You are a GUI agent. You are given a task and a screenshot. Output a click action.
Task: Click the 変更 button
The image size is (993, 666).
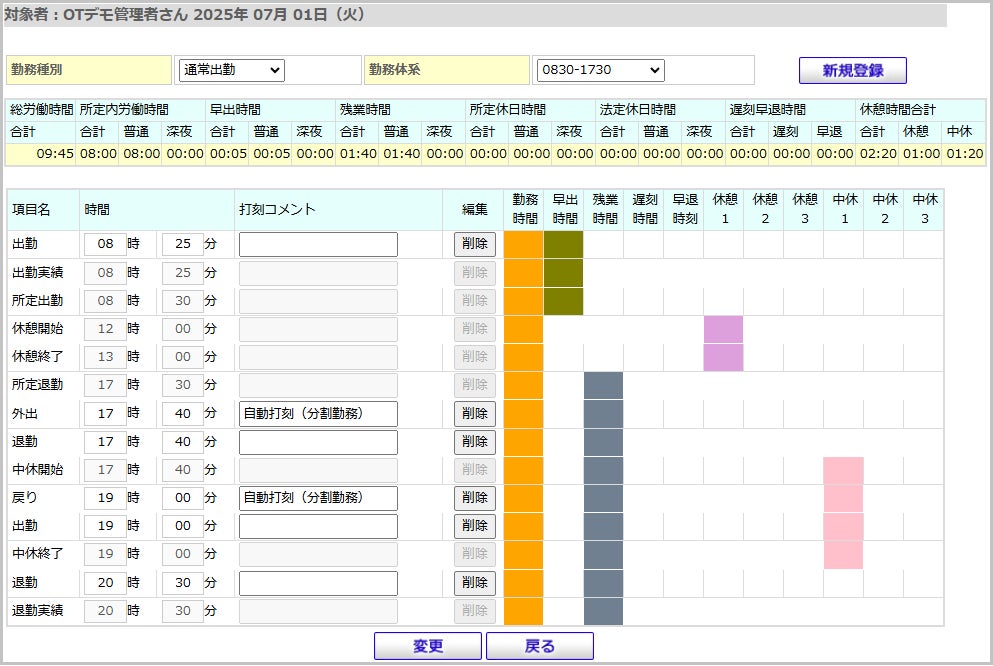(427, 646)
